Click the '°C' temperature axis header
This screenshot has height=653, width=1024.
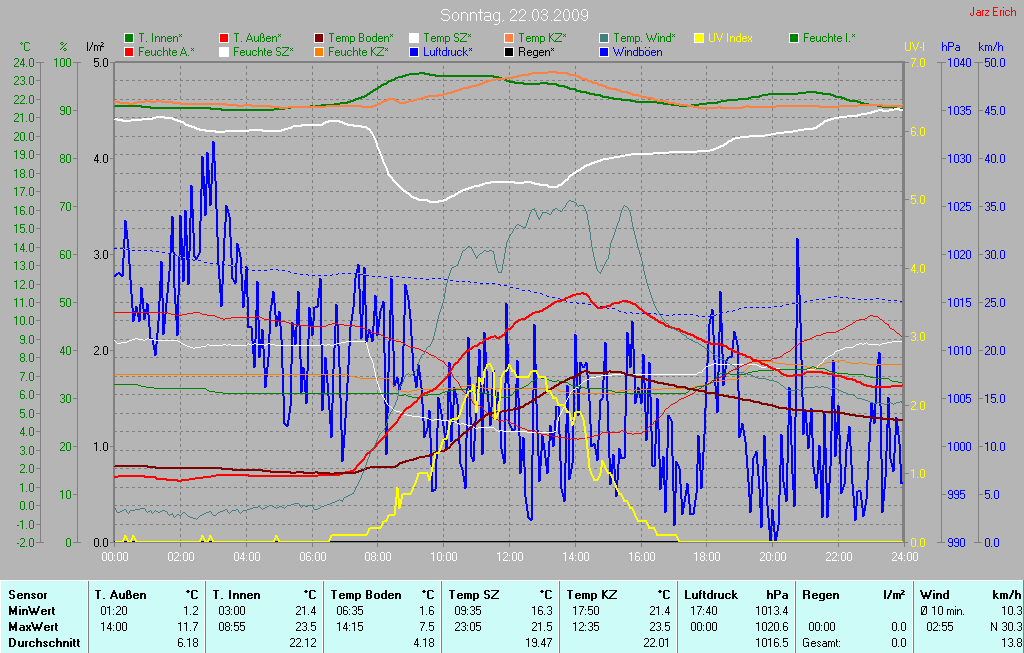point(25,47)
